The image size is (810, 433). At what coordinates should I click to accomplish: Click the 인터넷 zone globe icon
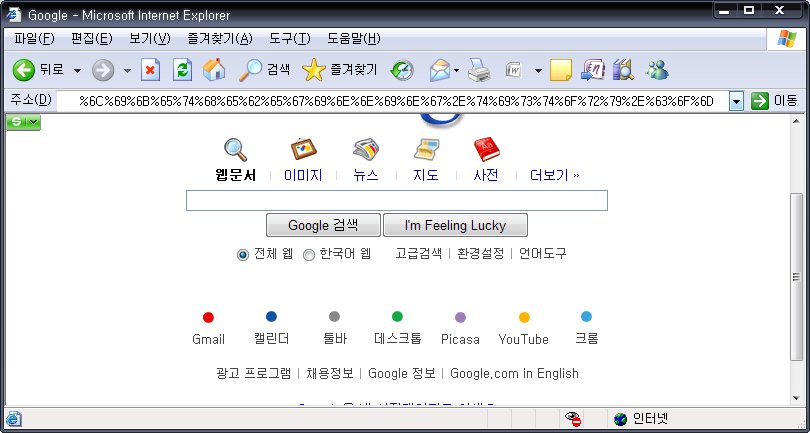point(620,419)
